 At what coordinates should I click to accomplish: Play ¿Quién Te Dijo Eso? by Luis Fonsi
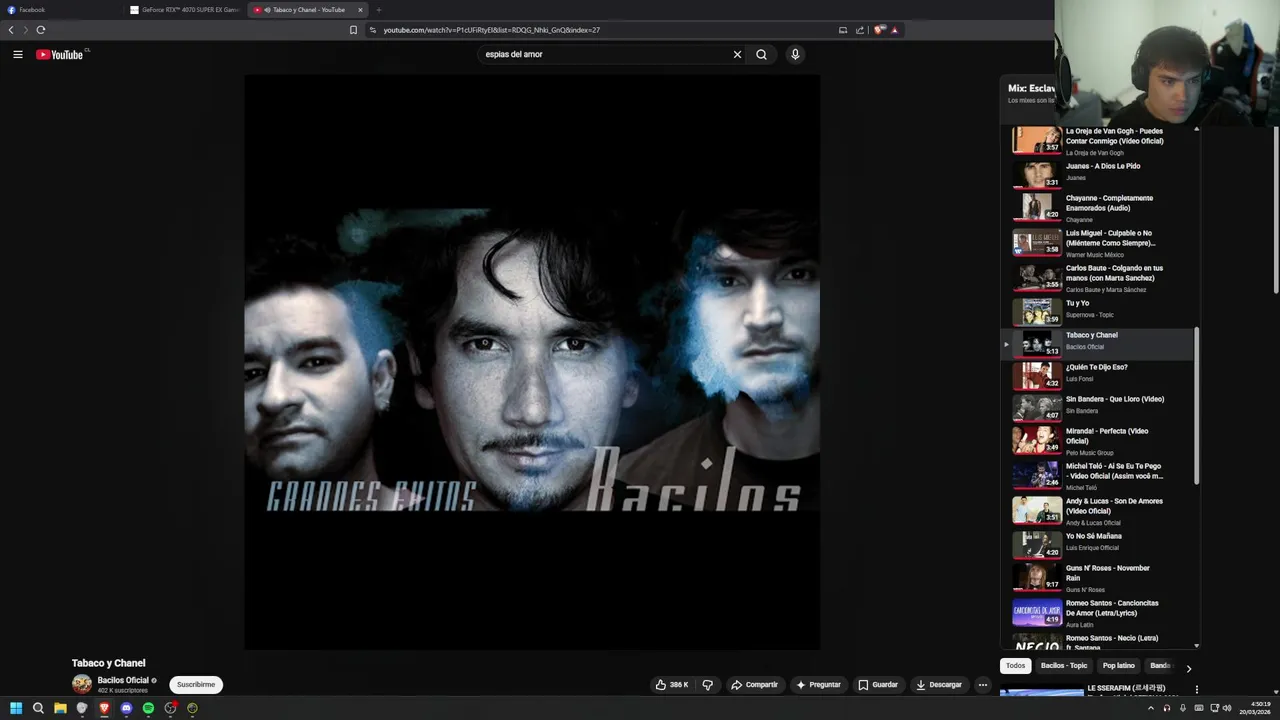1098,375
